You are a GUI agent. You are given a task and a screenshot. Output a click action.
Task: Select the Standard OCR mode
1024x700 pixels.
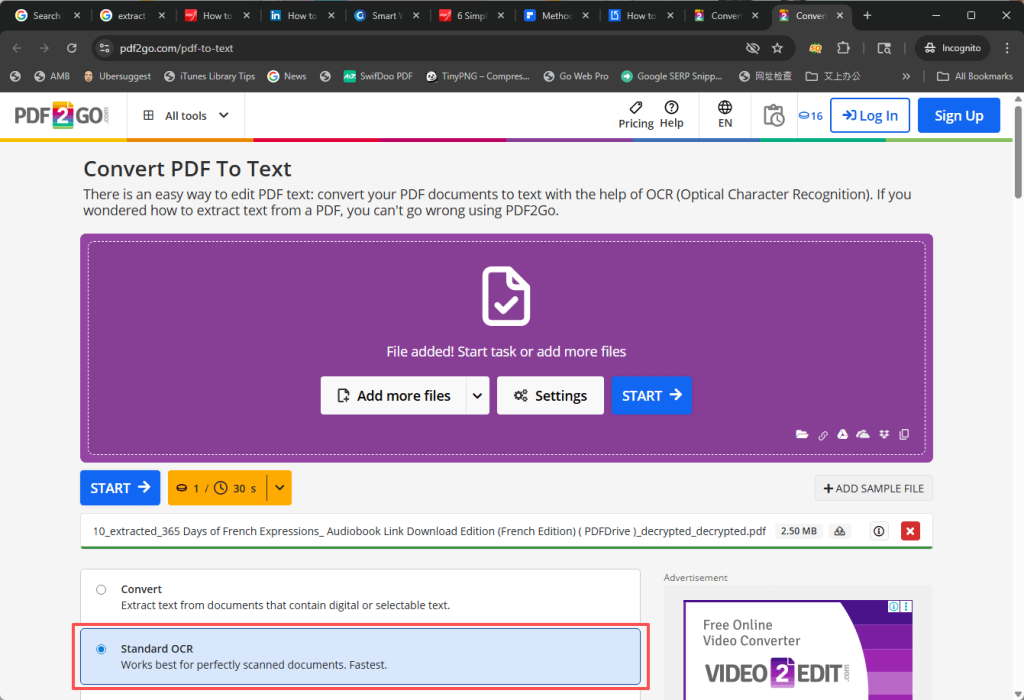point(101,650)
